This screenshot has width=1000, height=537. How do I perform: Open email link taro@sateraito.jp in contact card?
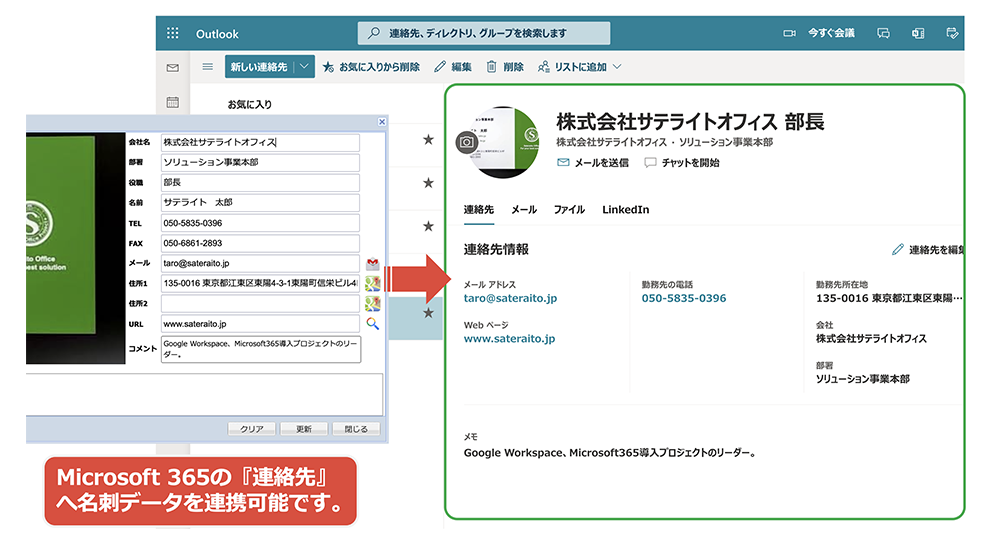click(510, 298)
